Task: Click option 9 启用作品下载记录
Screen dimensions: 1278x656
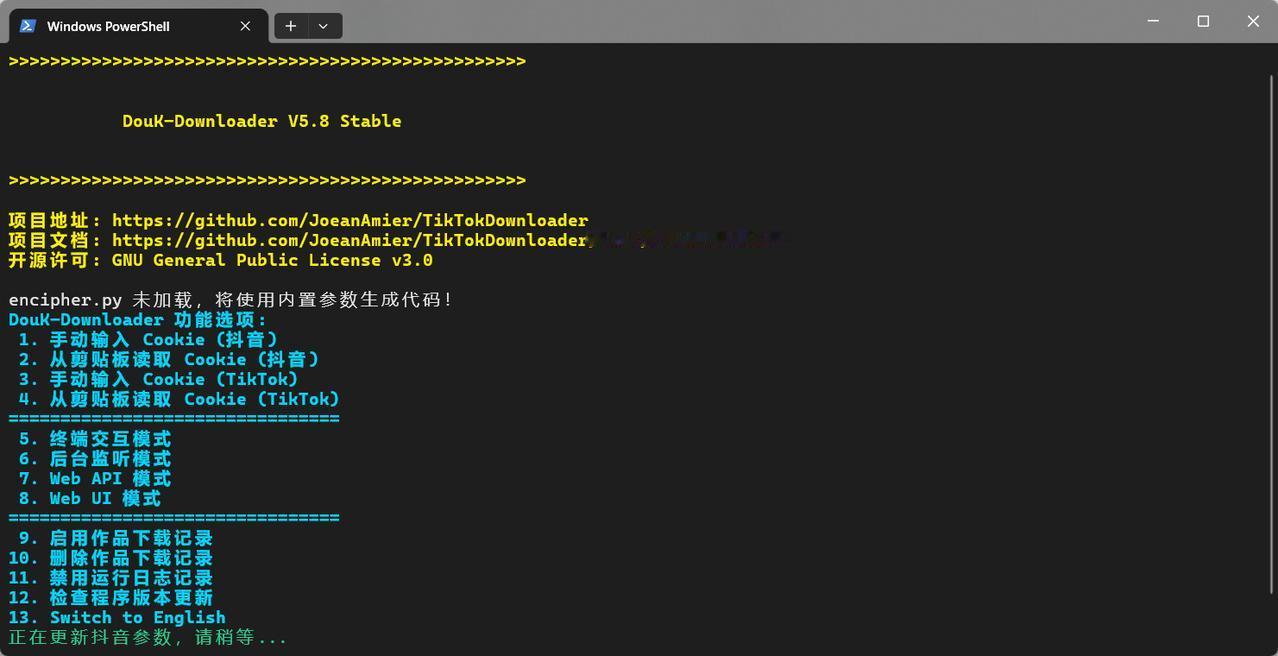Action: click(115, 538)
